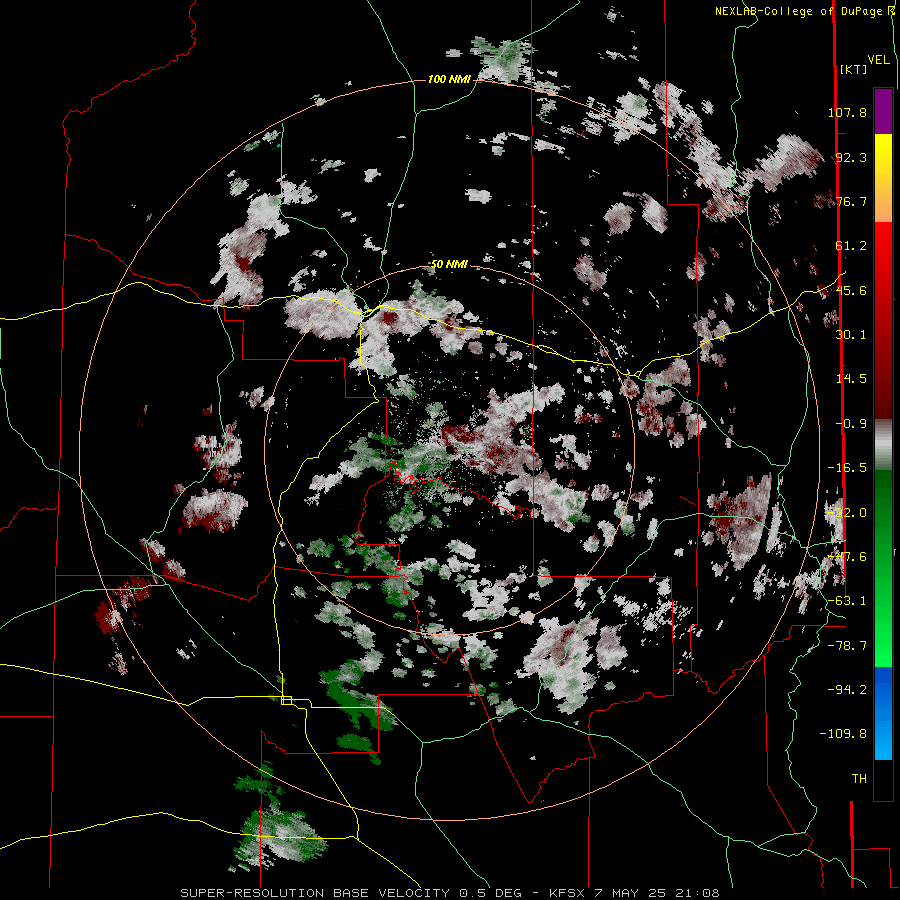Screen dimensions: 900x900
Task: Click the purple segment of the velocity color bar
Action: tap(883, 111)
